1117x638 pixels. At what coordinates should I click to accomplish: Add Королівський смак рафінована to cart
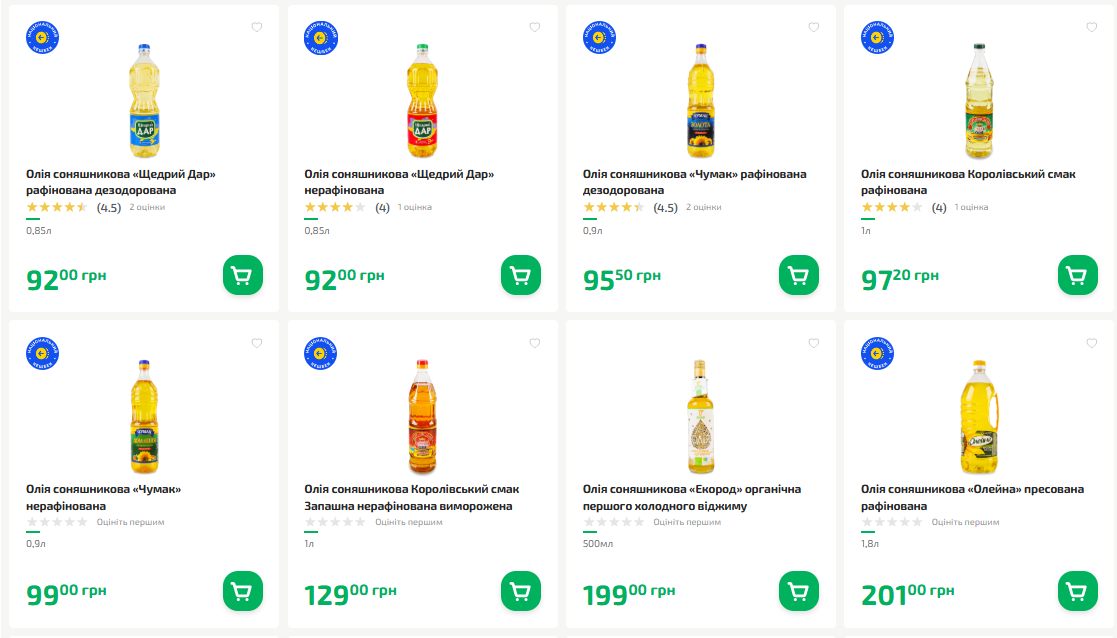1076,275
